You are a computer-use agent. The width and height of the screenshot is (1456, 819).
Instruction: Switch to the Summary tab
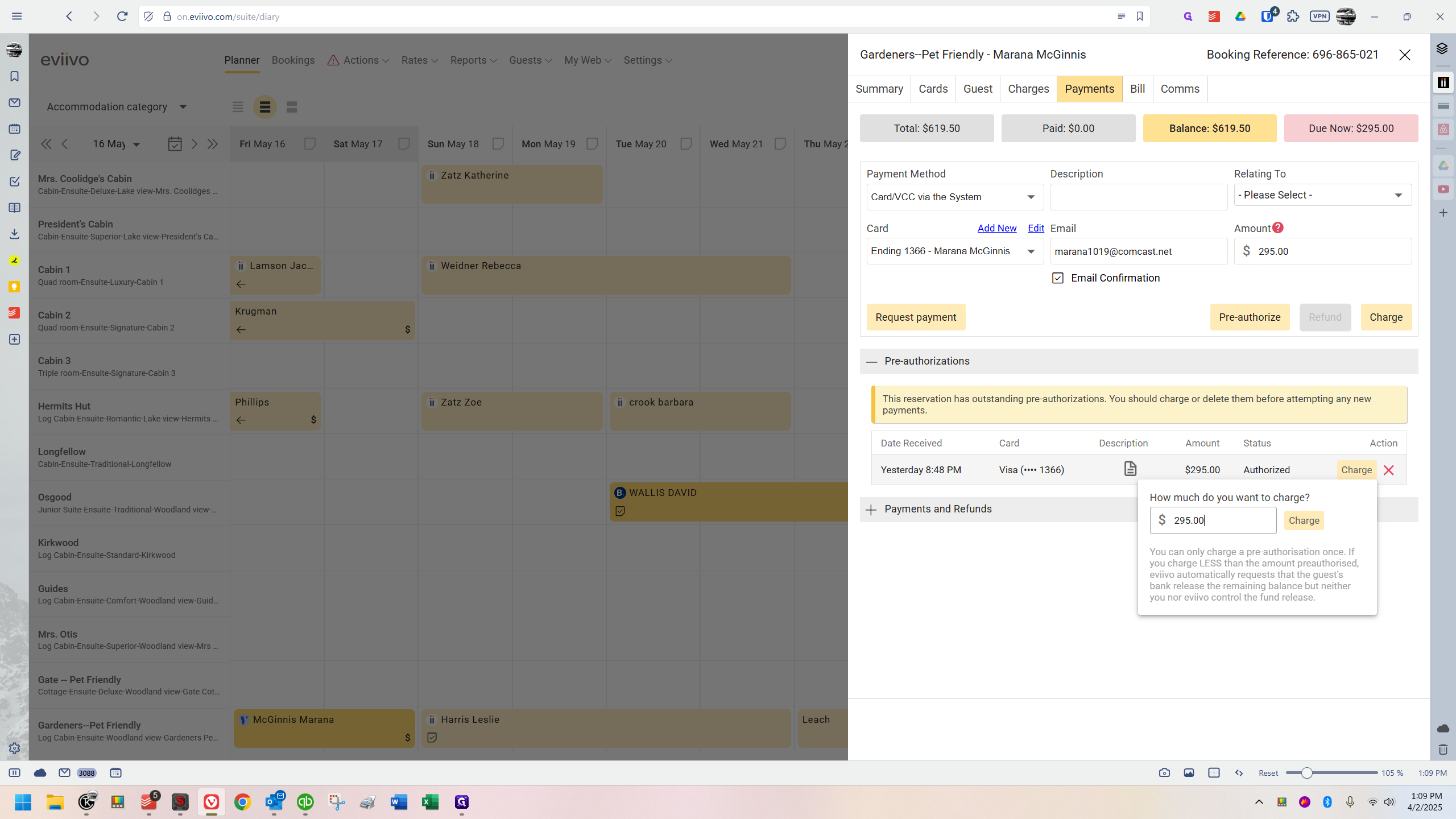point(879,89)
